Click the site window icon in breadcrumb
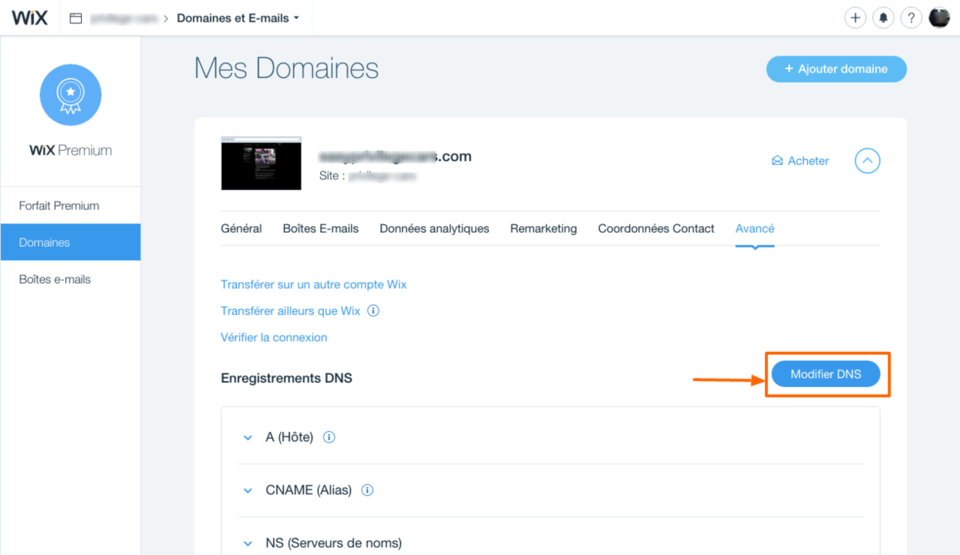960x555 pixels. pyautogui.click(x=76, y=18)
